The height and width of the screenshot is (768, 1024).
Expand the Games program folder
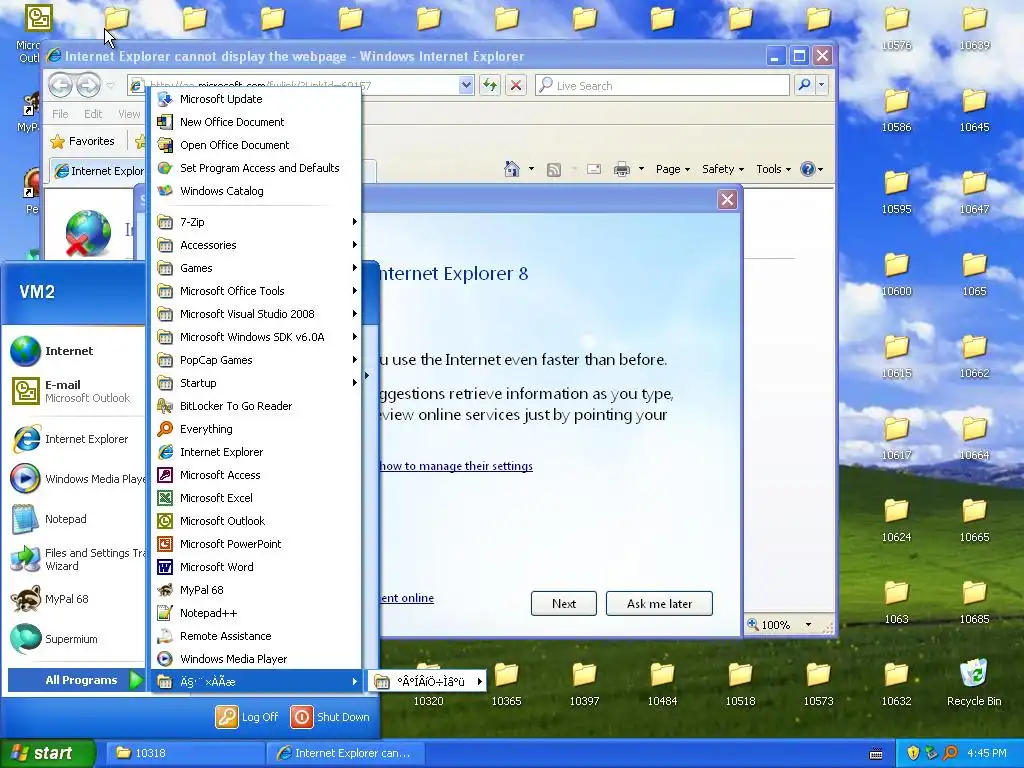[256, 268]
